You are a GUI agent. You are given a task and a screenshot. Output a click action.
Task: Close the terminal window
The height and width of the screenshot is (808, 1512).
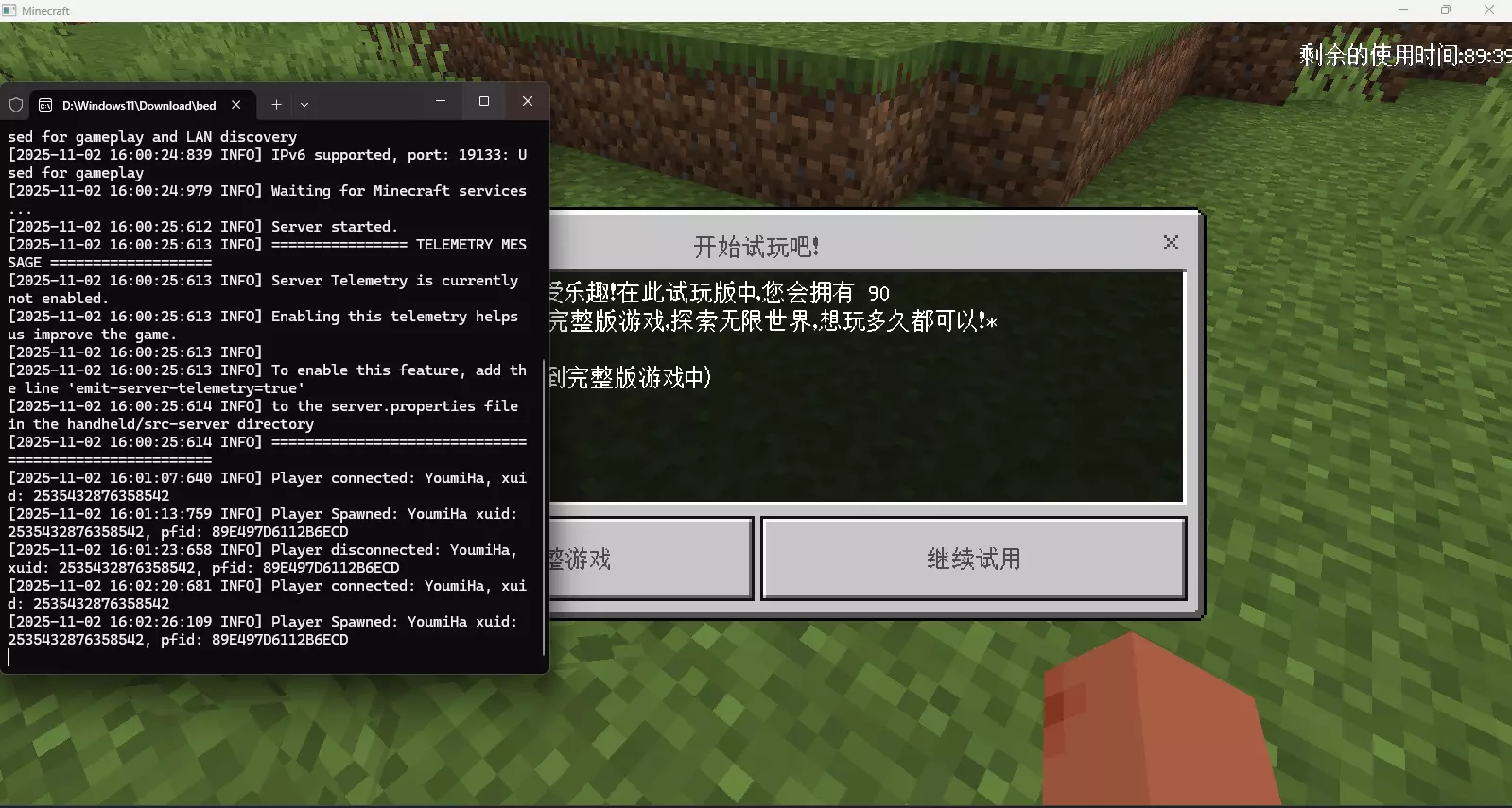click(x=528, y=101)
